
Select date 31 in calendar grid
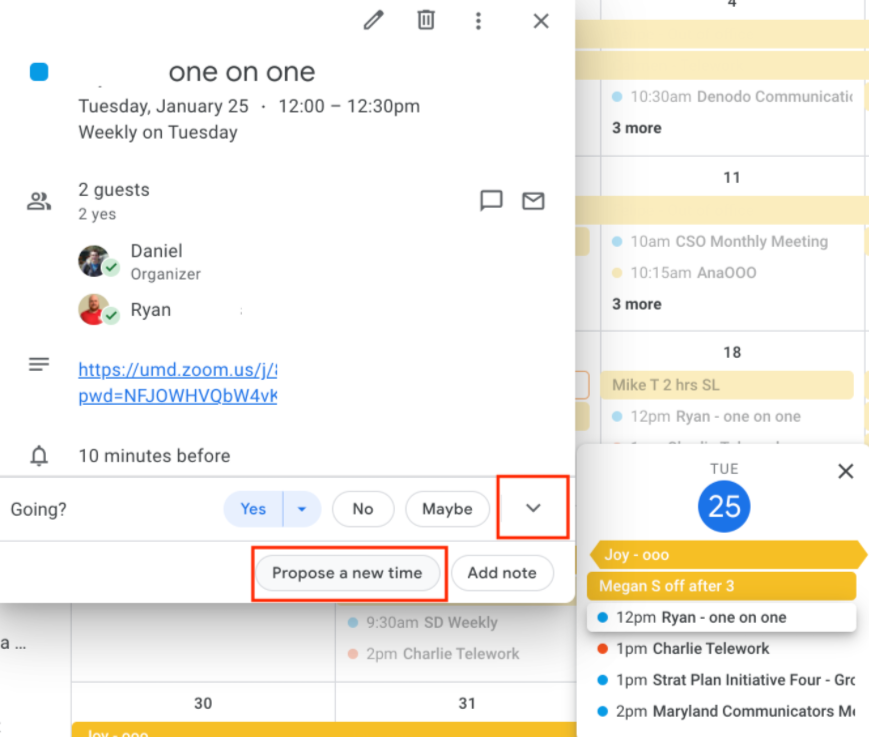click(467, 703)
